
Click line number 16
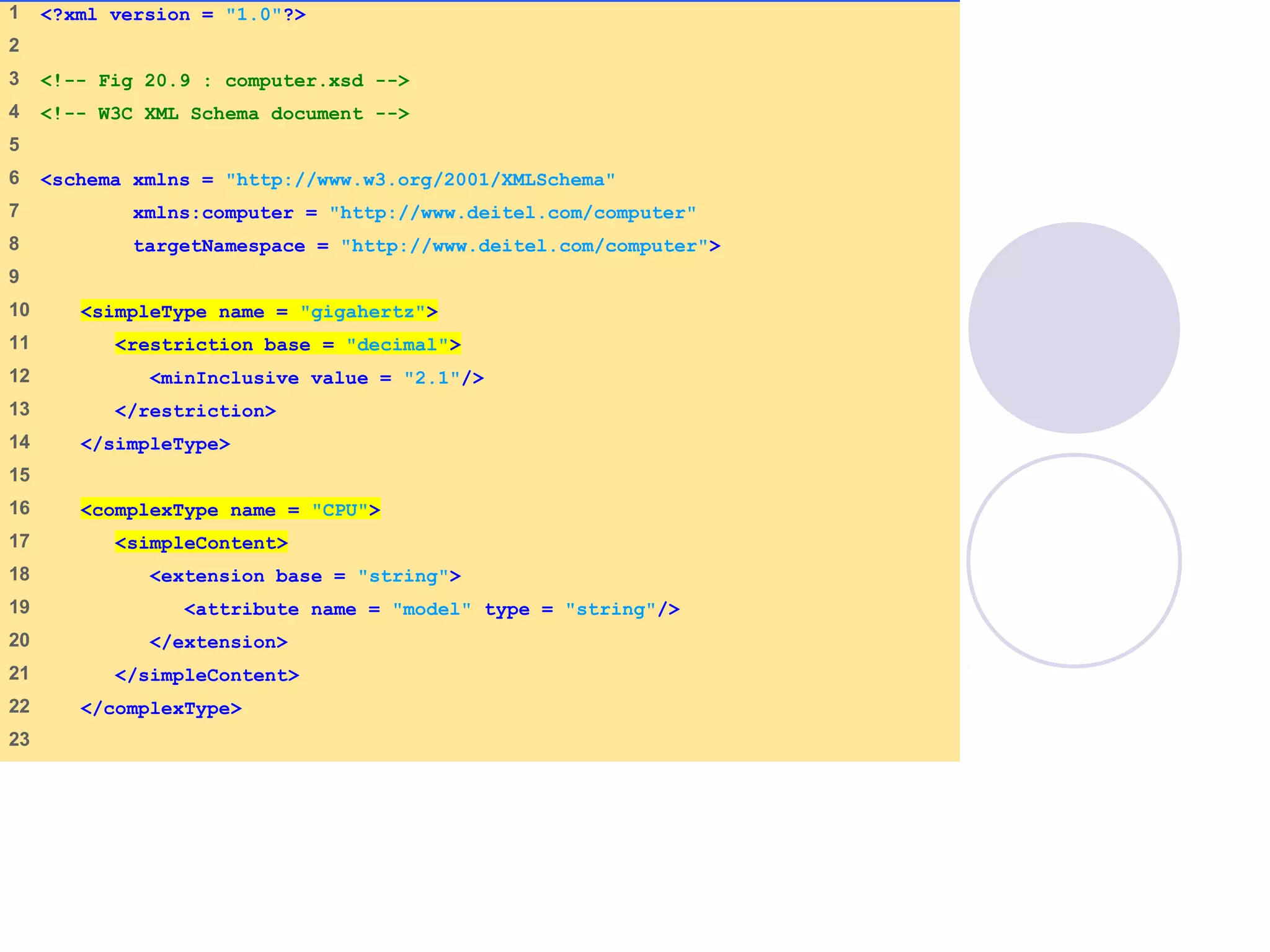(x=19, y=508)
